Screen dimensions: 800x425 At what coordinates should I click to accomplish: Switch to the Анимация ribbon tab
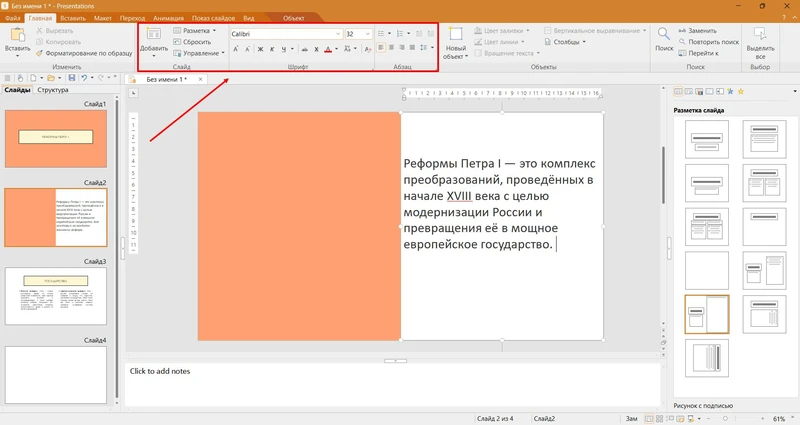[x=168, y=18]
